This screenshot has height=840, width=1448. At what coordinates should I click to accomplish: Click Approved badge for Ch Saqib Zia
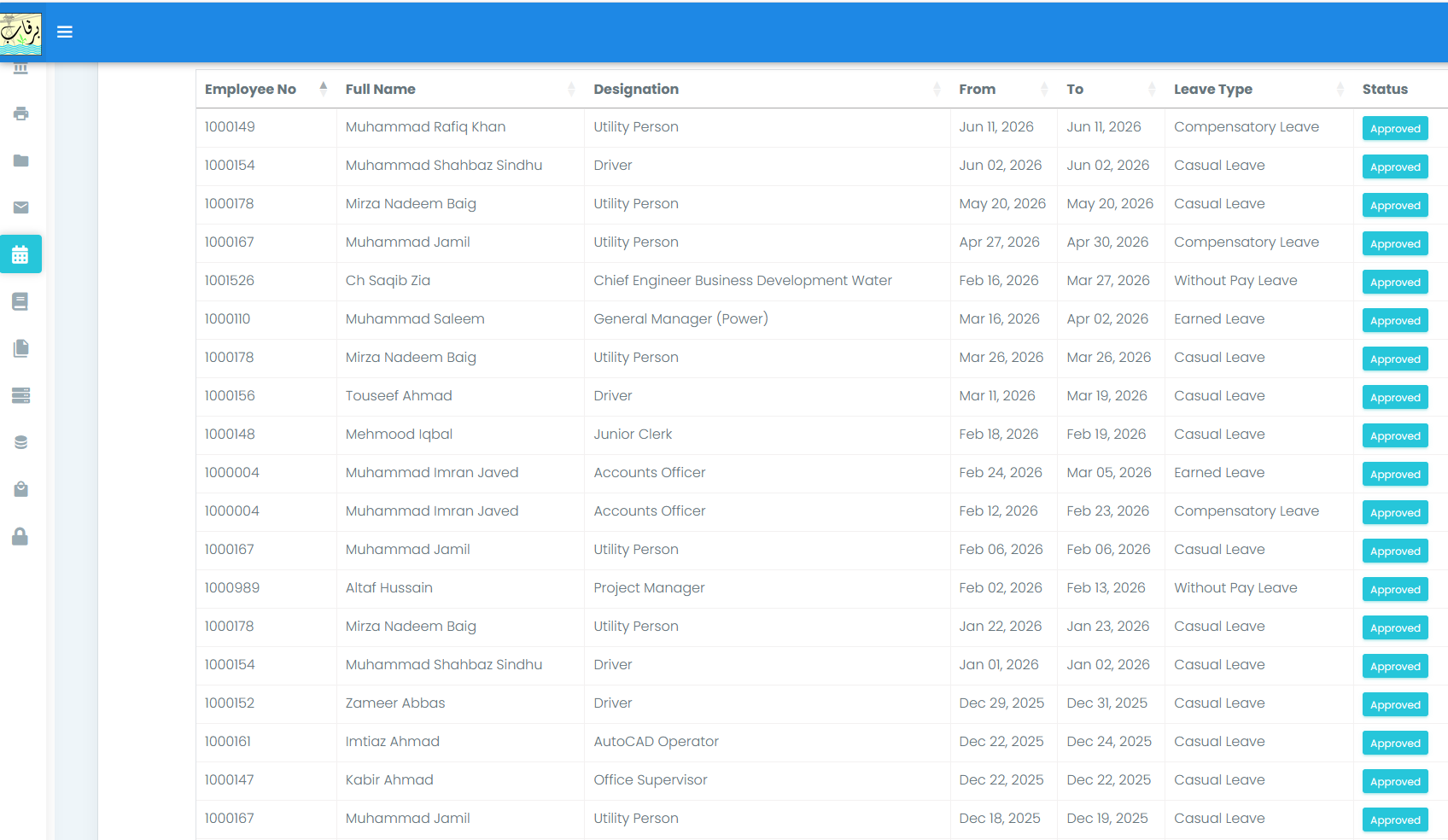coord(1395,283)
